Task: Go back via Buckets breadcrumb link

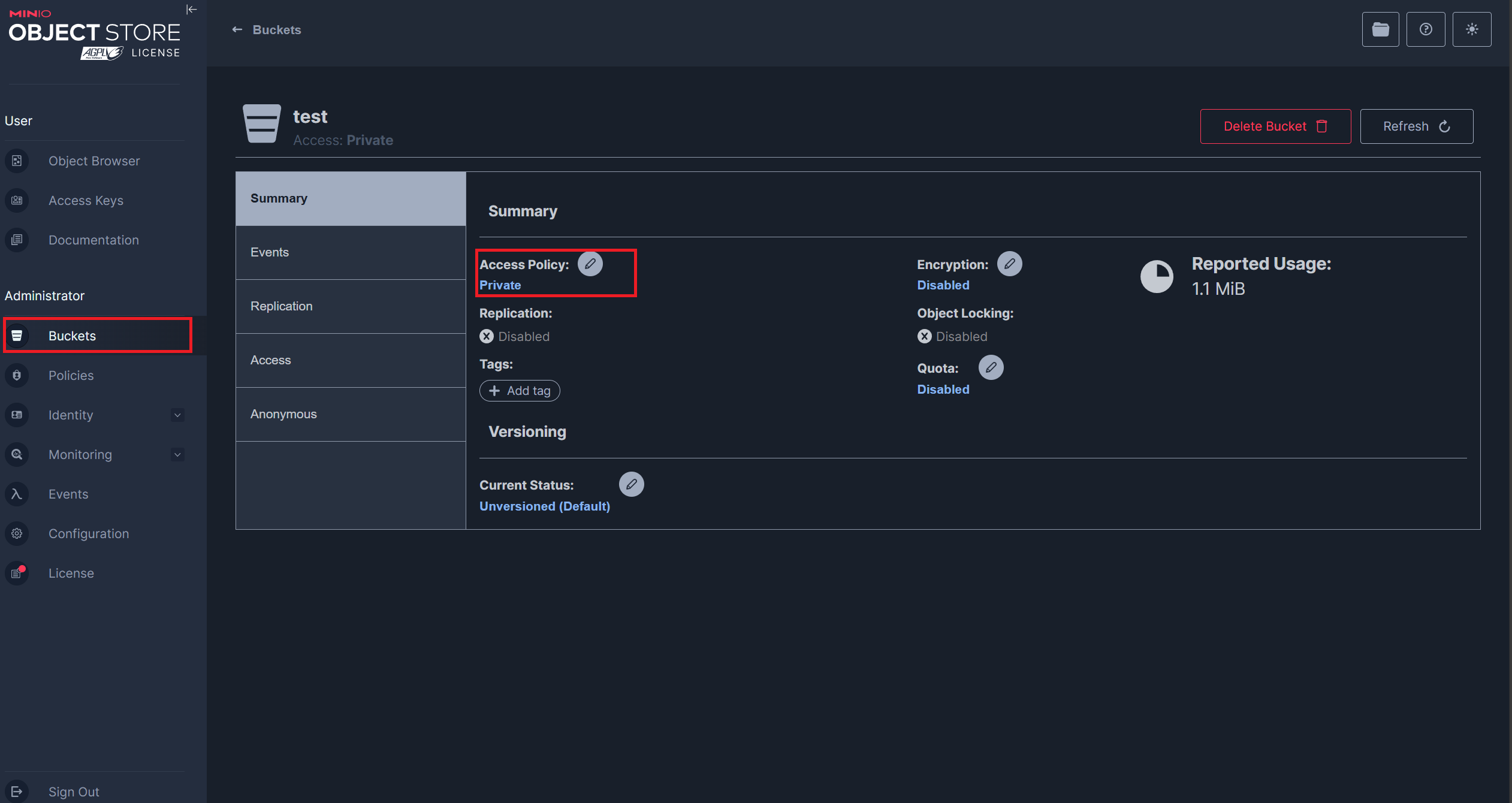Action: pos(277,29)
